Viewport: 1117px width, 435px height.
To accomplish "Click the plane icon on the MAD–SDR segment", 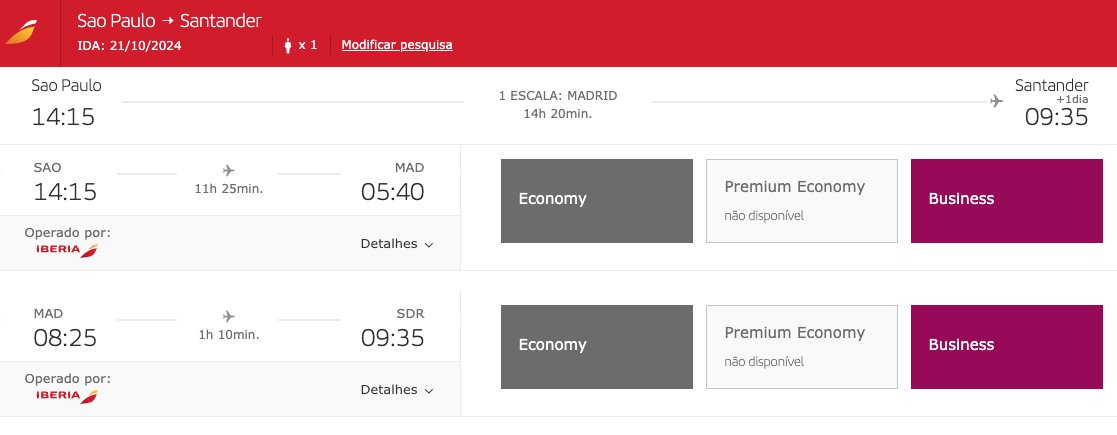I will click(228, 316).
